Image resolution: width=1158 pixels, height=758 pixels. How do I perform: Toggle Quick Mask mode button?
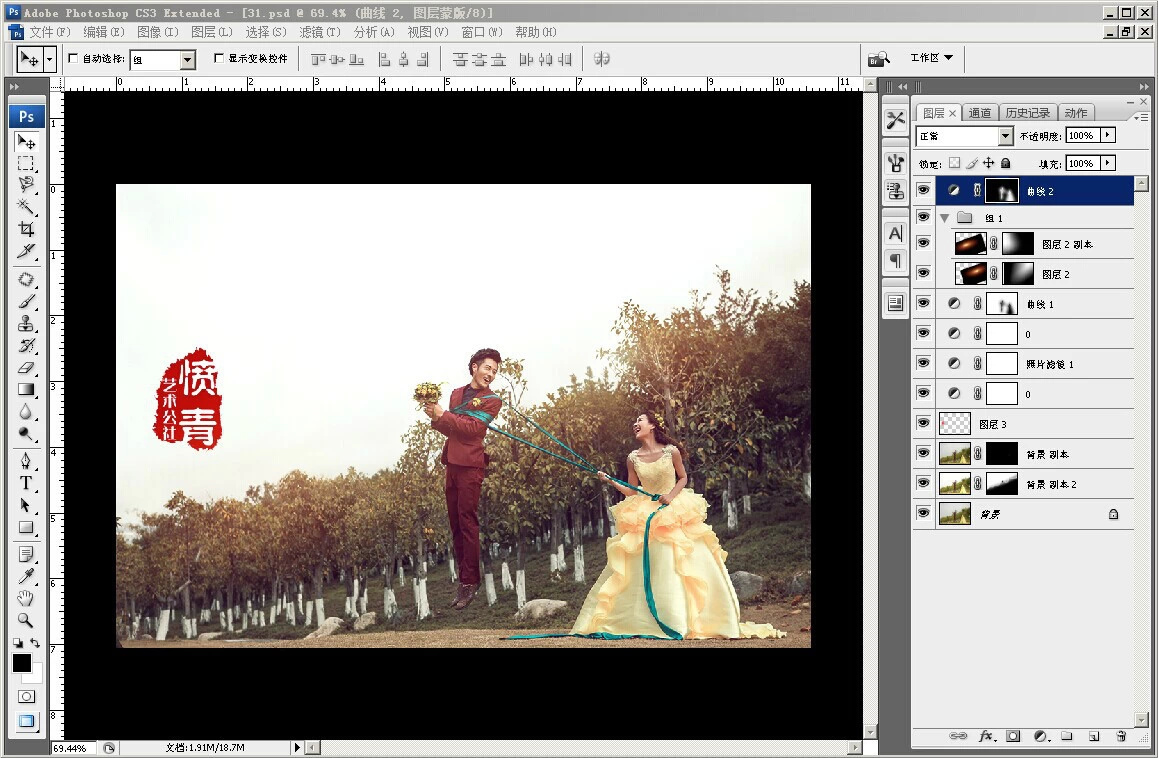click(x=26, y=697)
